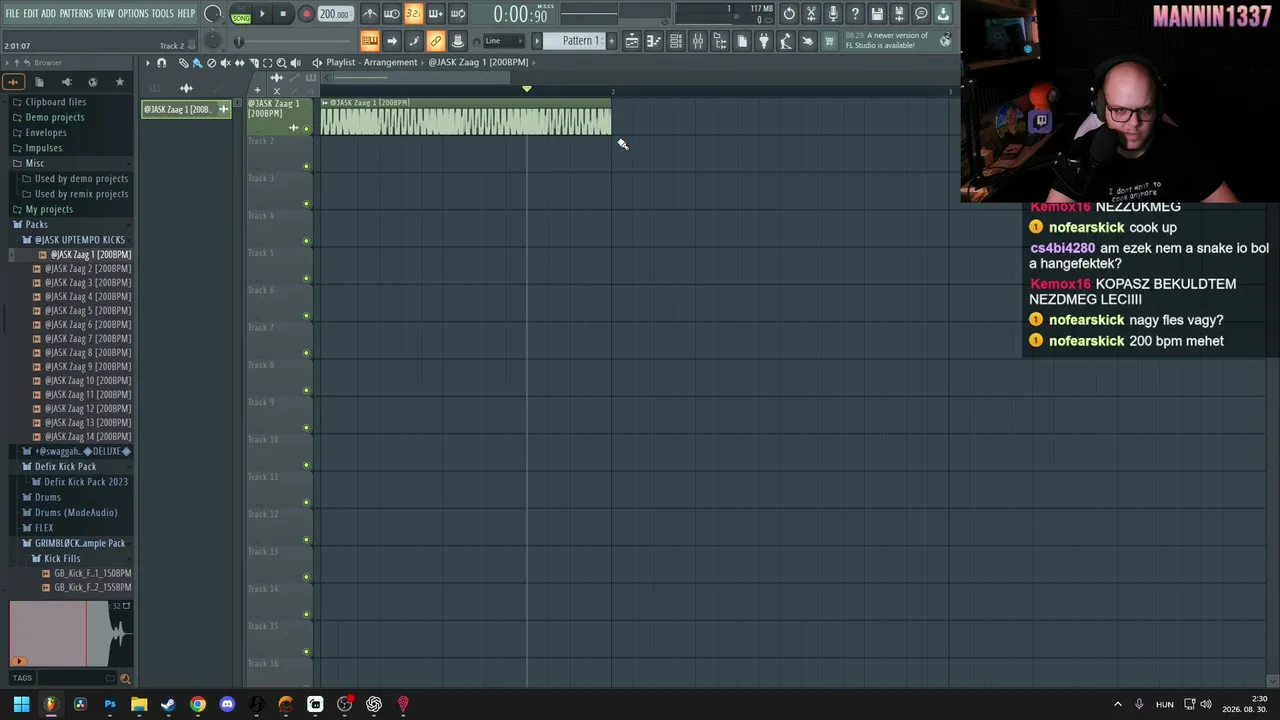Select @JASK Zaag 5 sample in Browser
1280x720 pixels.
(88, 311)
